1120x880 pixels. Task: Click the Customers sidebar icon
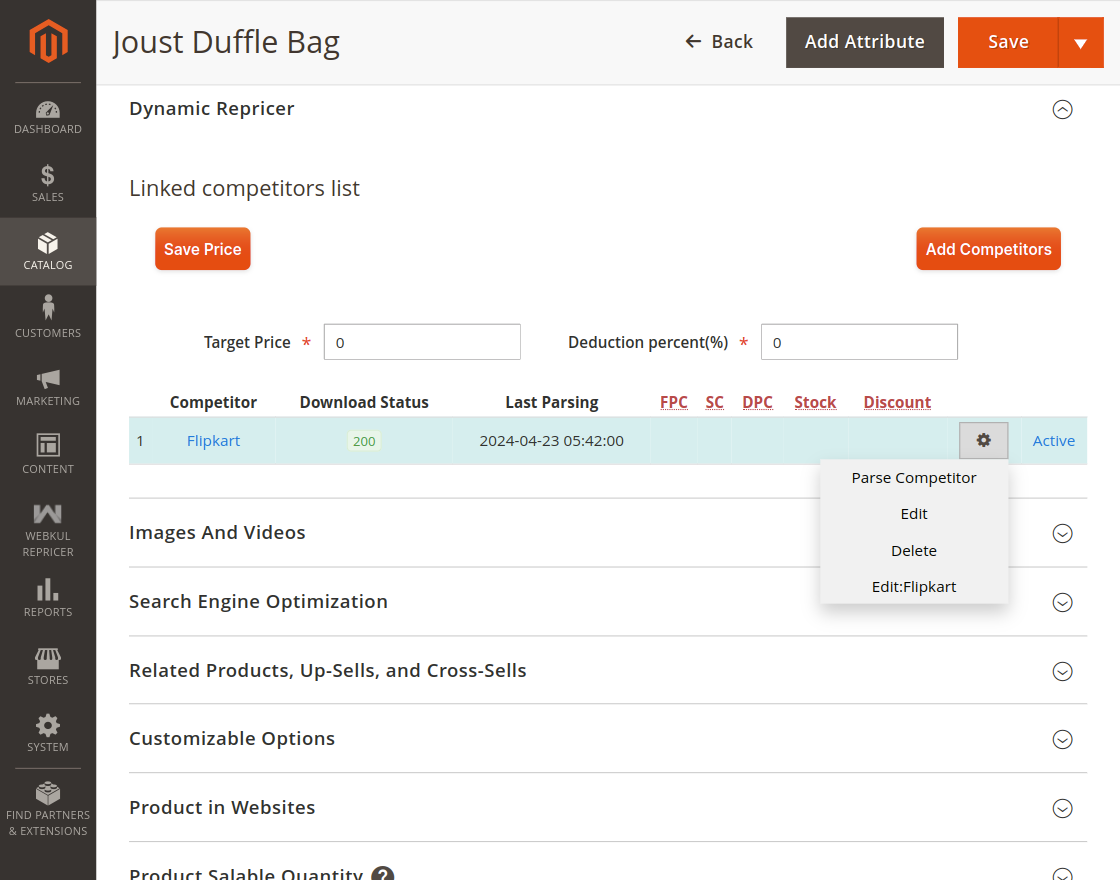click(x=47, y=317)
